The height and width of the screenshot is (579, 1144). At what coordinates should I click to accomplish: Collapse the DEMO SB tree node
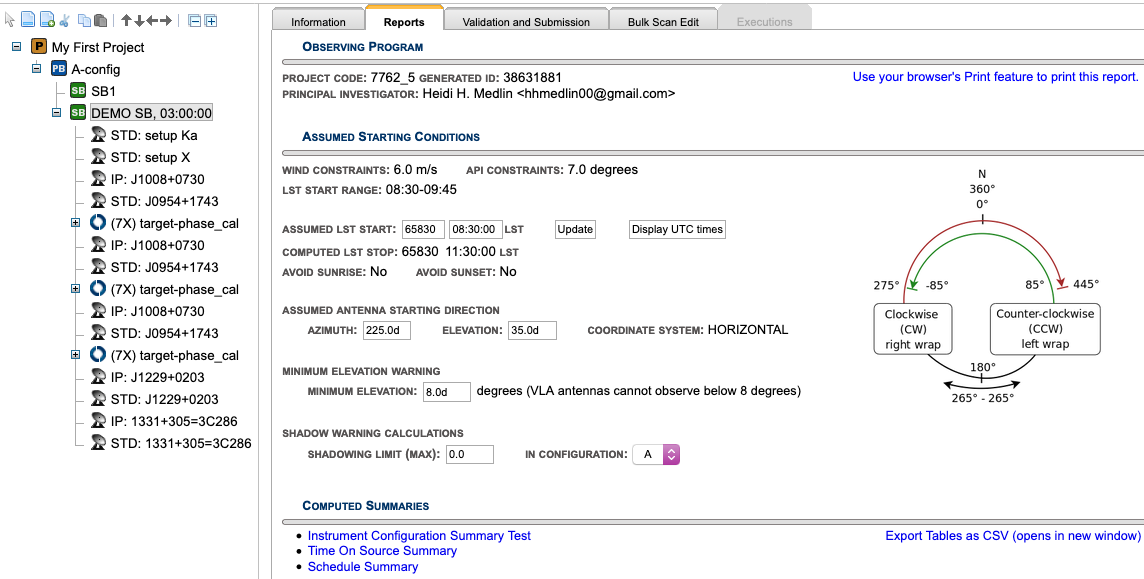57,113
